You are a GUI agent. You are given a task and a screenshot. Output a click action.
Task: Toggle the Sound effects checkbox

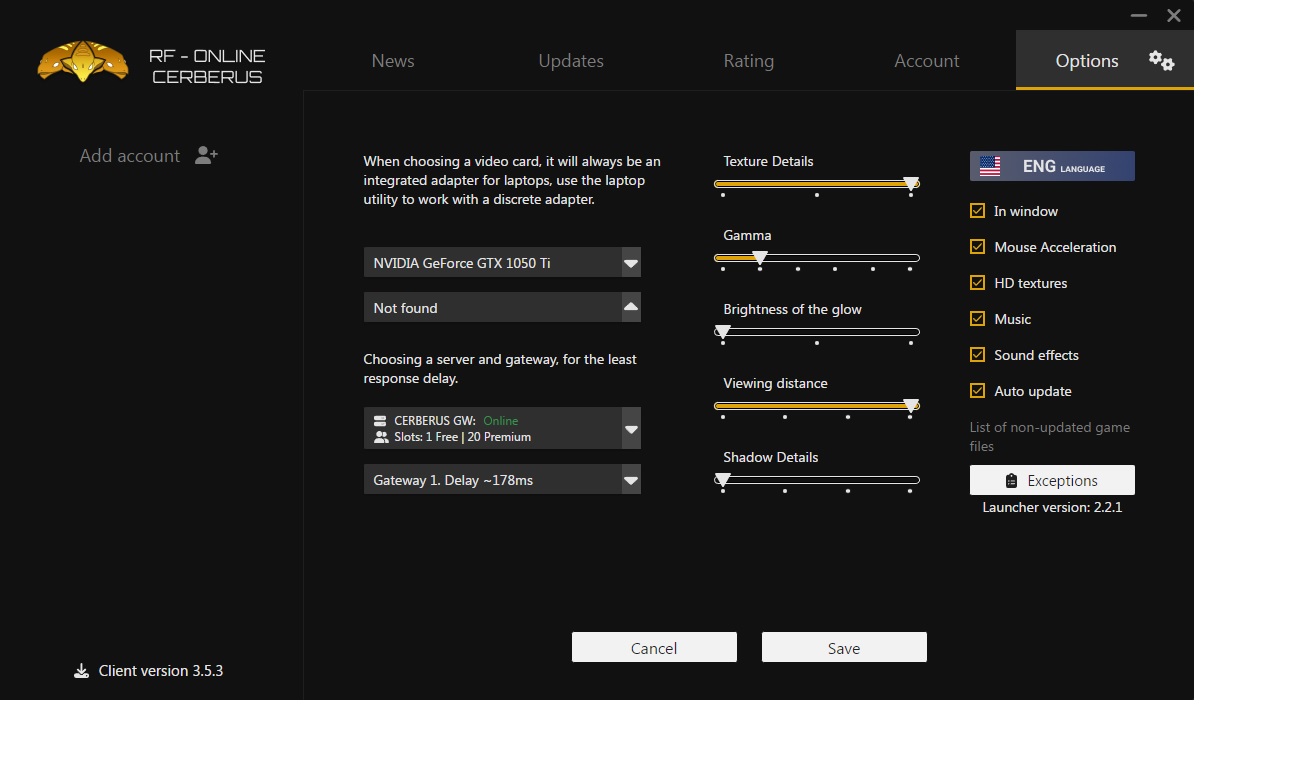(978, 355)
